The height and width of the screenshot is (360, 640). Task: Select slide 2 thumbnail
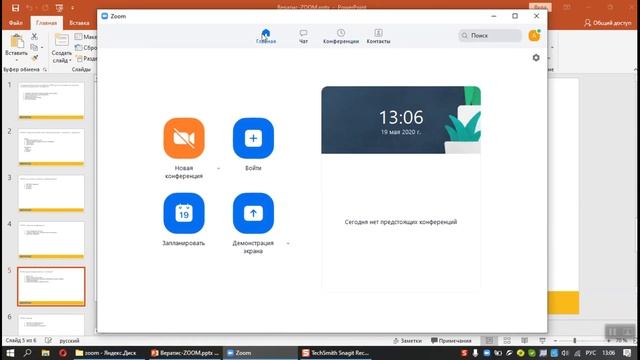point(51,147)
